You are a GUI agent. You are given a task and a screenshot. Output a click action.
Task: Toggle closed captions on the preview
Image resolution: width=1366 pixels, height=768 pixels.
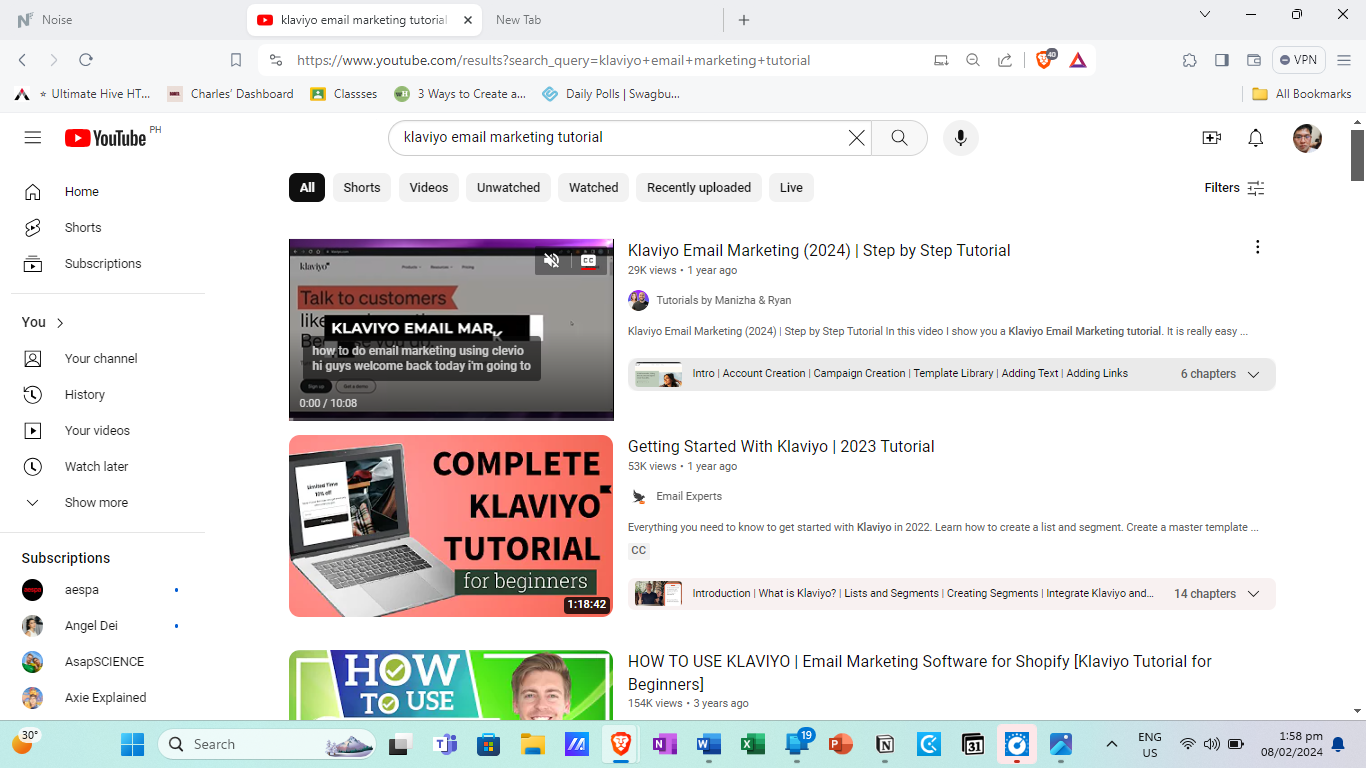[x=589, y=261]
